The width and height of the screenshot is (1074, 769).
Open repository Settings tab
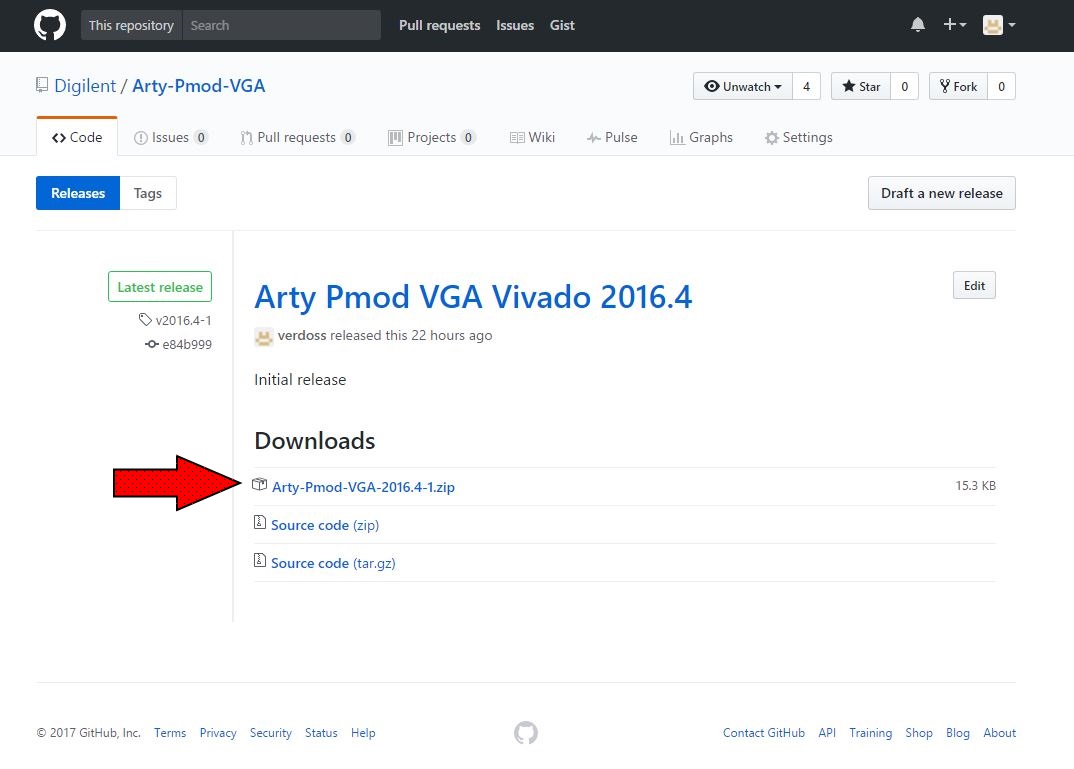tap(799, 137)
